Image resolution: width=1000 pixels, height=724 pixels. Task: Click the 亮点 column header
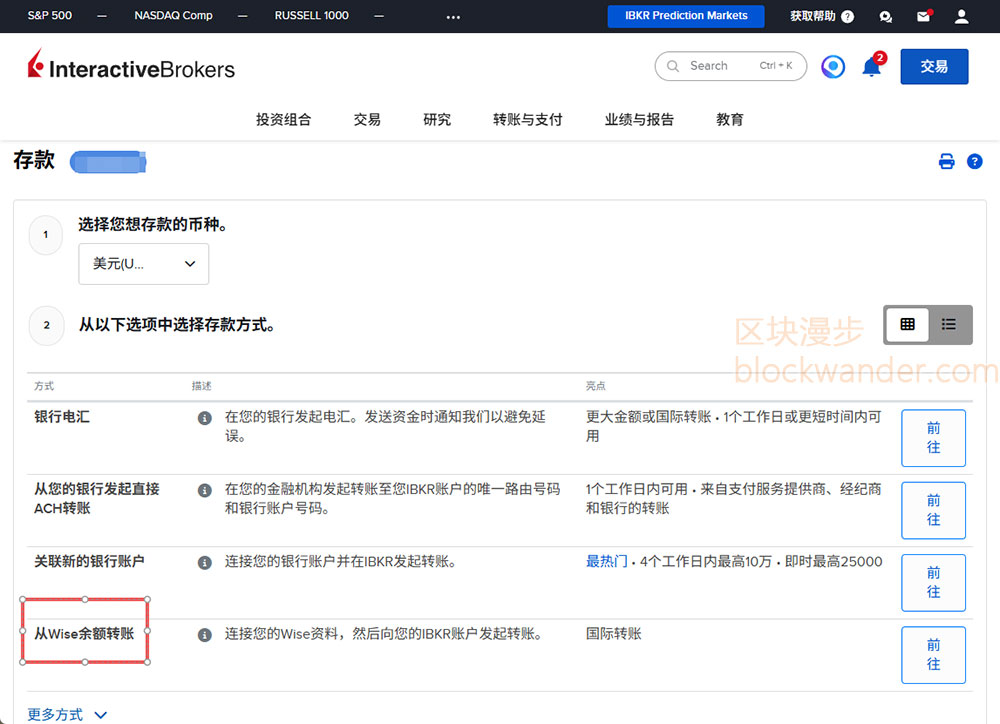click(x=596, y=386)
